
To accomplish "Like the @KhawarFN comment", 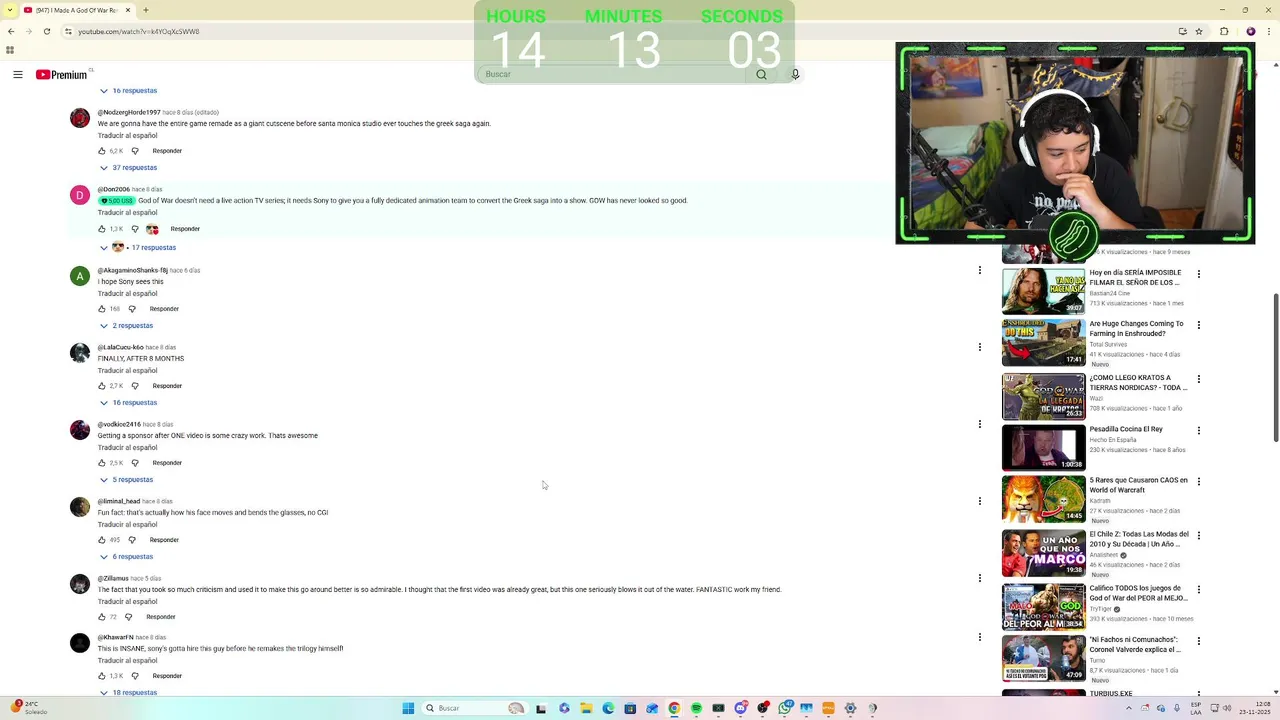I will point(102,676).
